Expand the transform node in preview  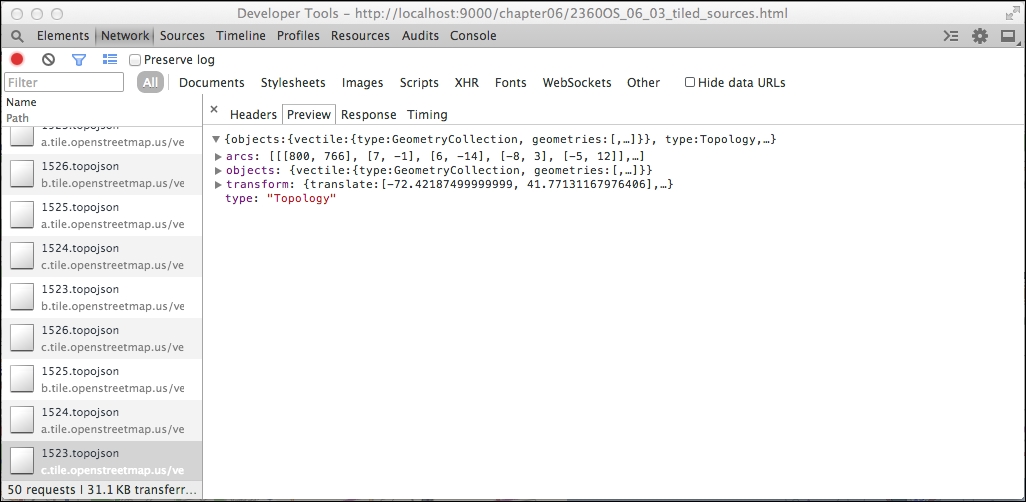click(219, 185)
